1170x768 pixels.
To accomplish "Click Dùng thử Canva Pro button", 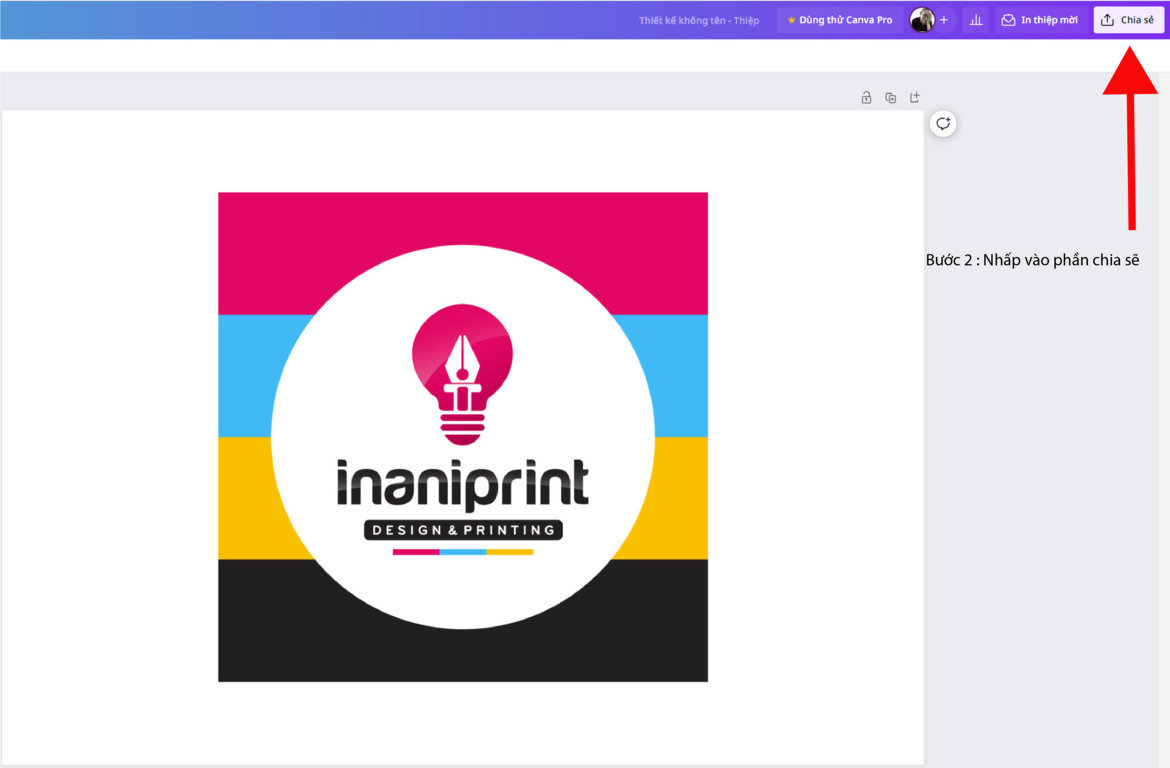I will click(x=840, y=20).
